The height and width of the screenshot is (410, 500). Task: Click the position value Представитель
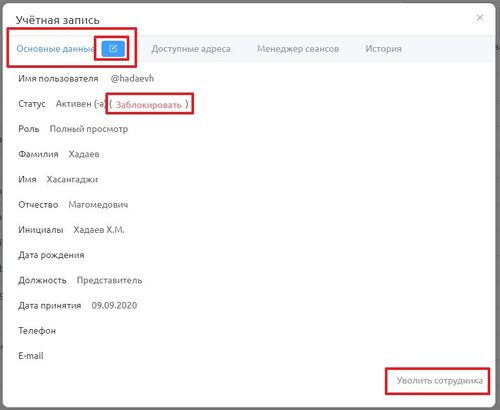pos(109,280)
